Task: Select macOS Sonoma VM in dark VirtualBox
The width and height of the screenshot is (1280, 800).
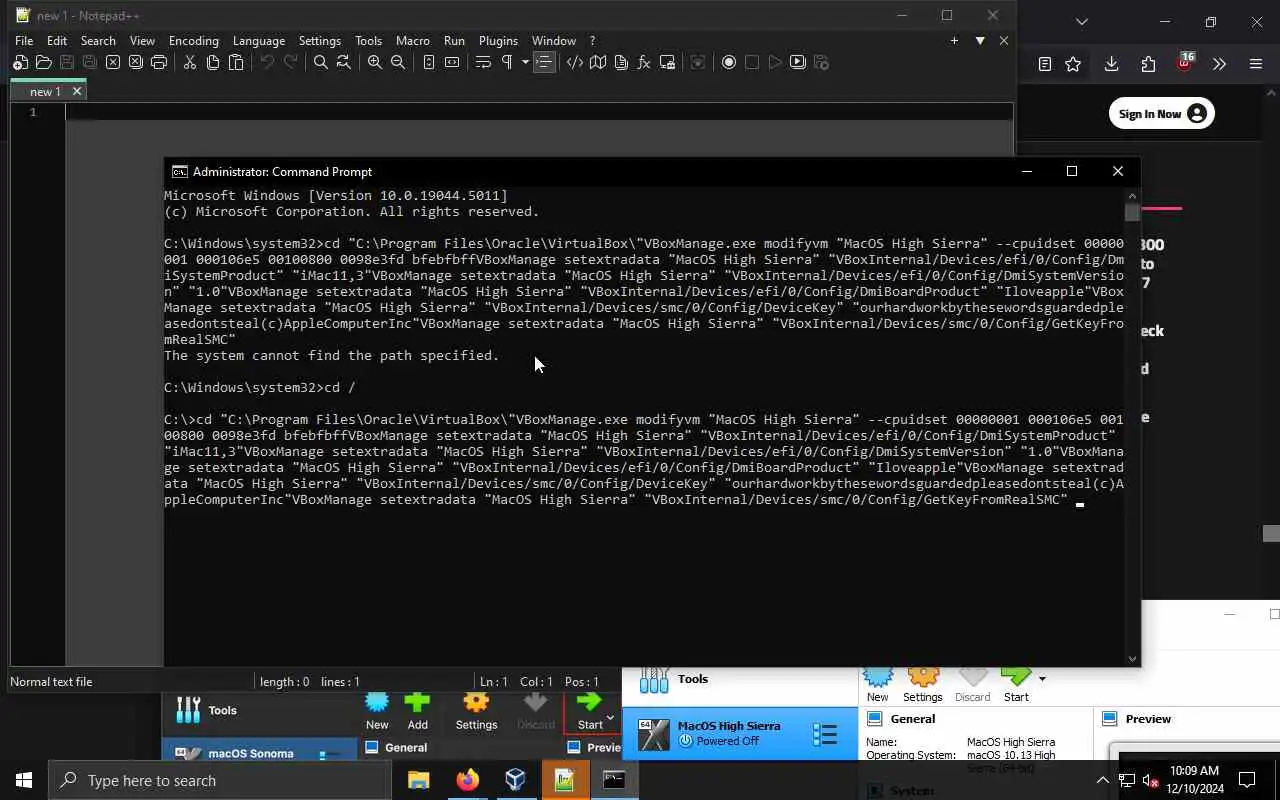Action: [260, 752]
